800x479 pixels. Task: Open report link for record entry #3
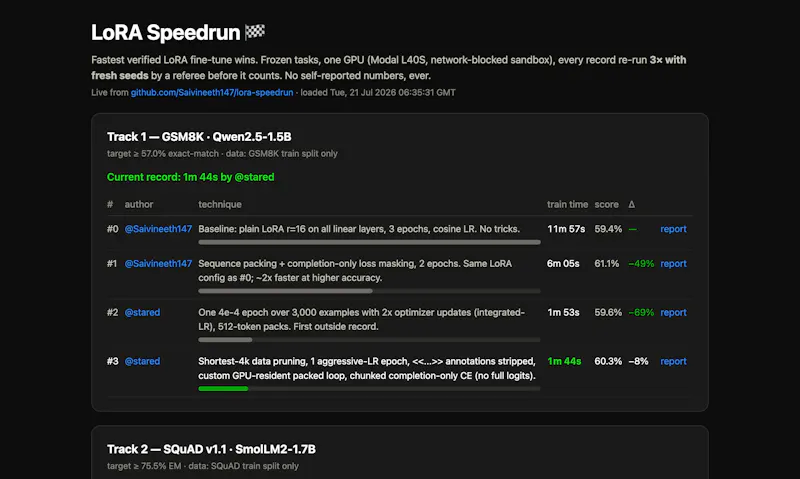pyautogui.click(x=673, y=362)
